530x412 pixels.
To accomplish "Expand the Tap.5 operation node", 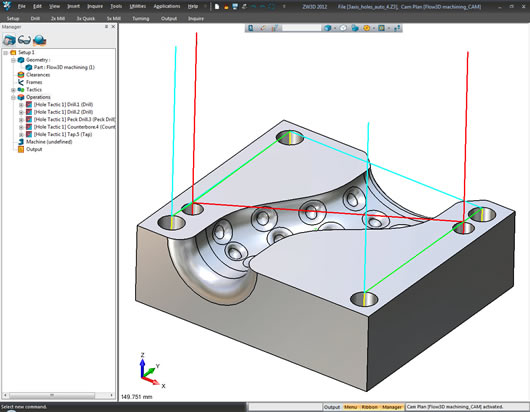I will click(x=21, y=135).
